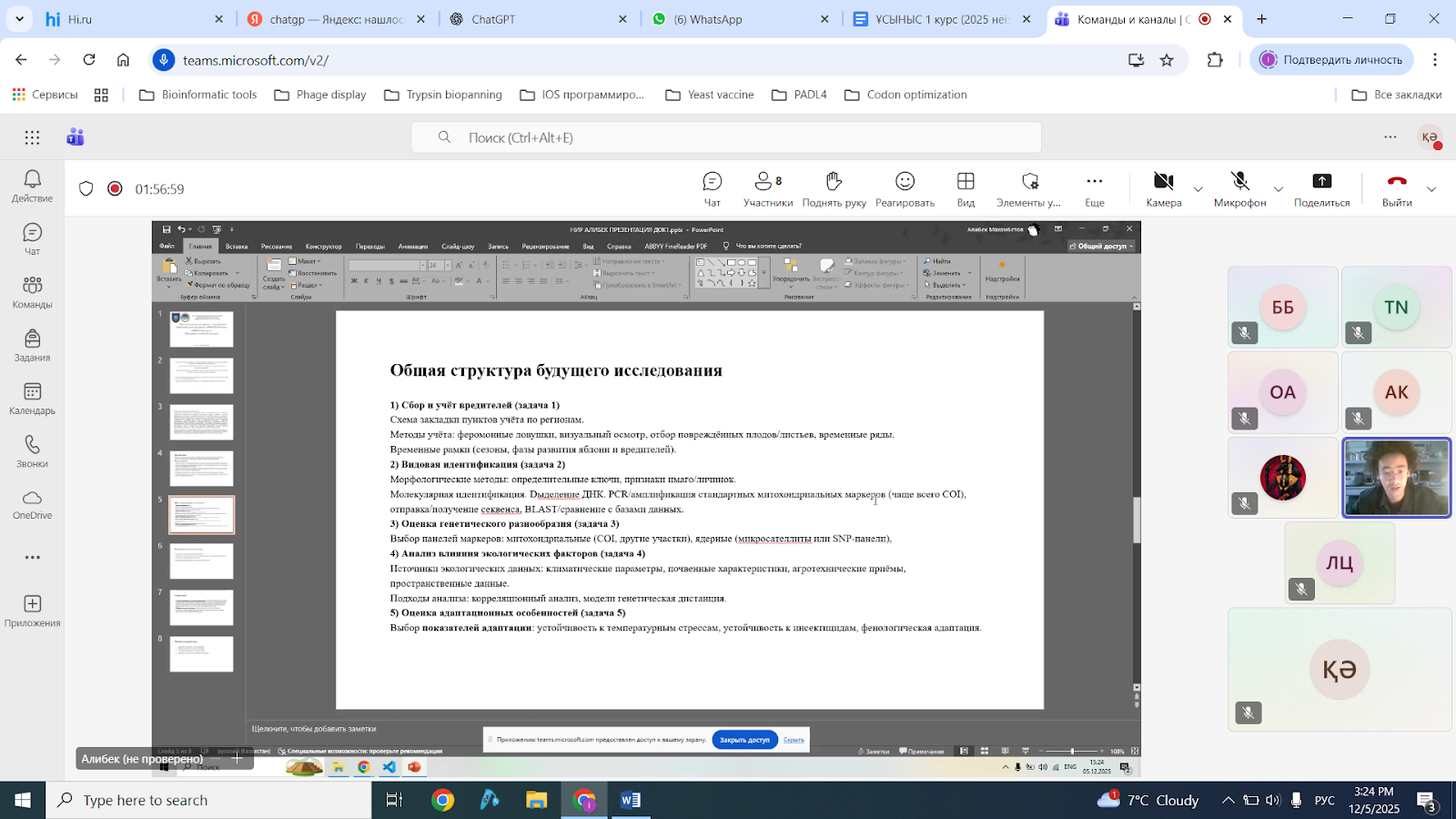Expand the camera options dropdown arrow
Screen dimensions: 1456x819
(x=1198, y=189)
